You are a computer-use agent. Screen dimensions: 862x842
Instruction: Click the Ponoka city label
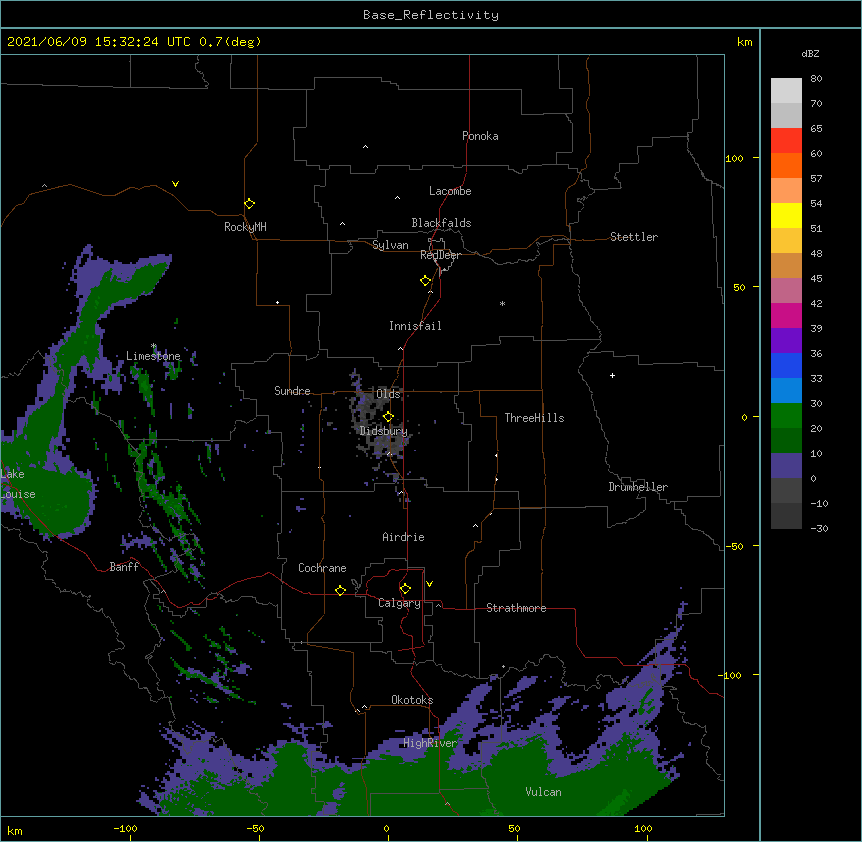tap(480, 136)
